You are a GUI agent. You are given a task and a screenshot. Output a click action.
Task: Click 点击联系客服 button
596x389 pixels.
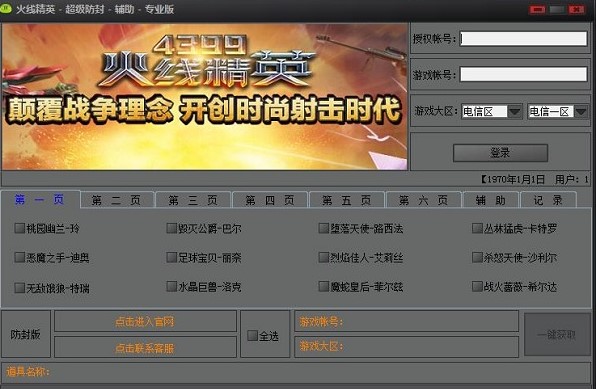click(145, 348)
